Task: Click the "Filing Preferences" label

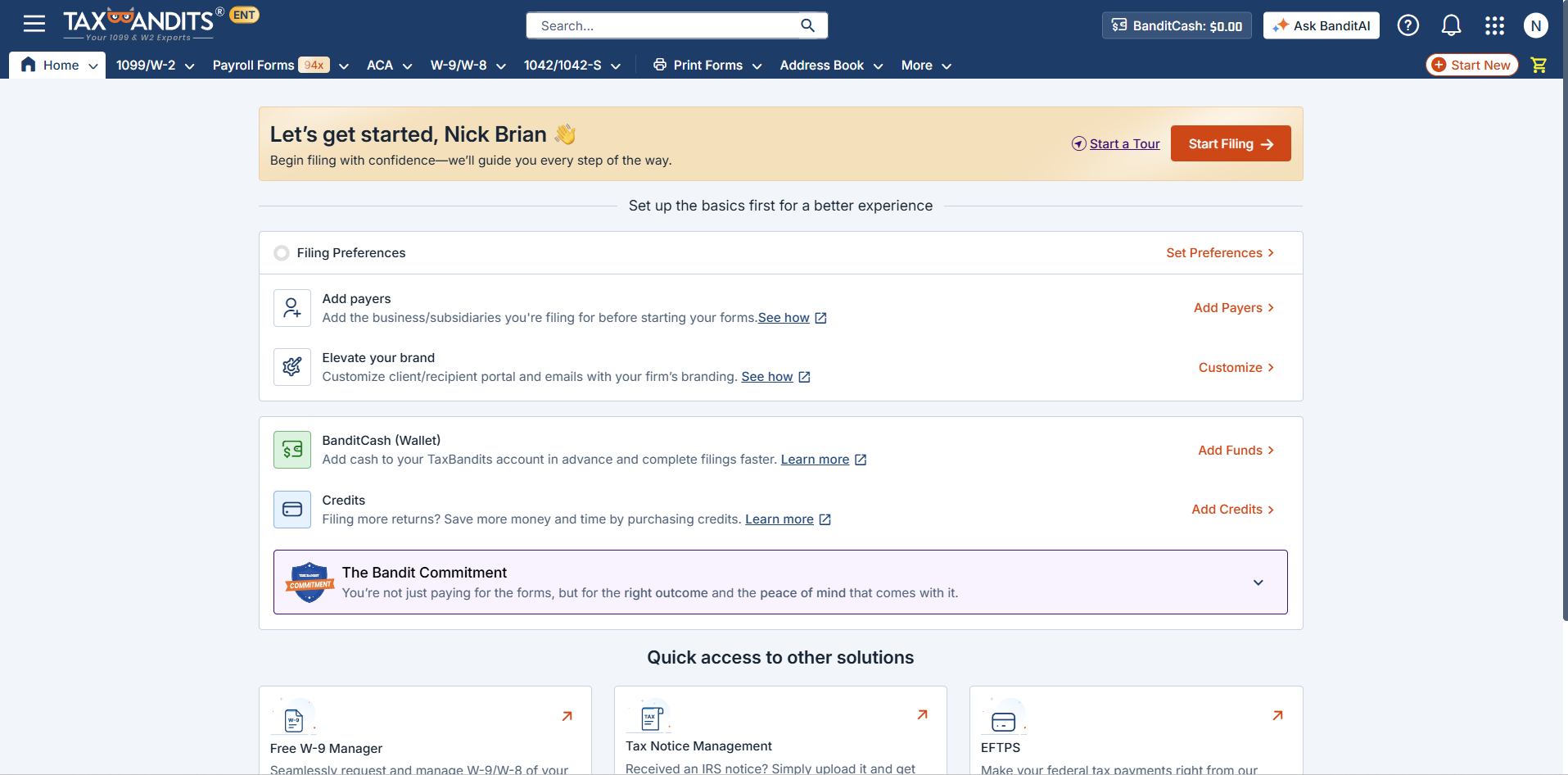Action: [x=351, y=253]
